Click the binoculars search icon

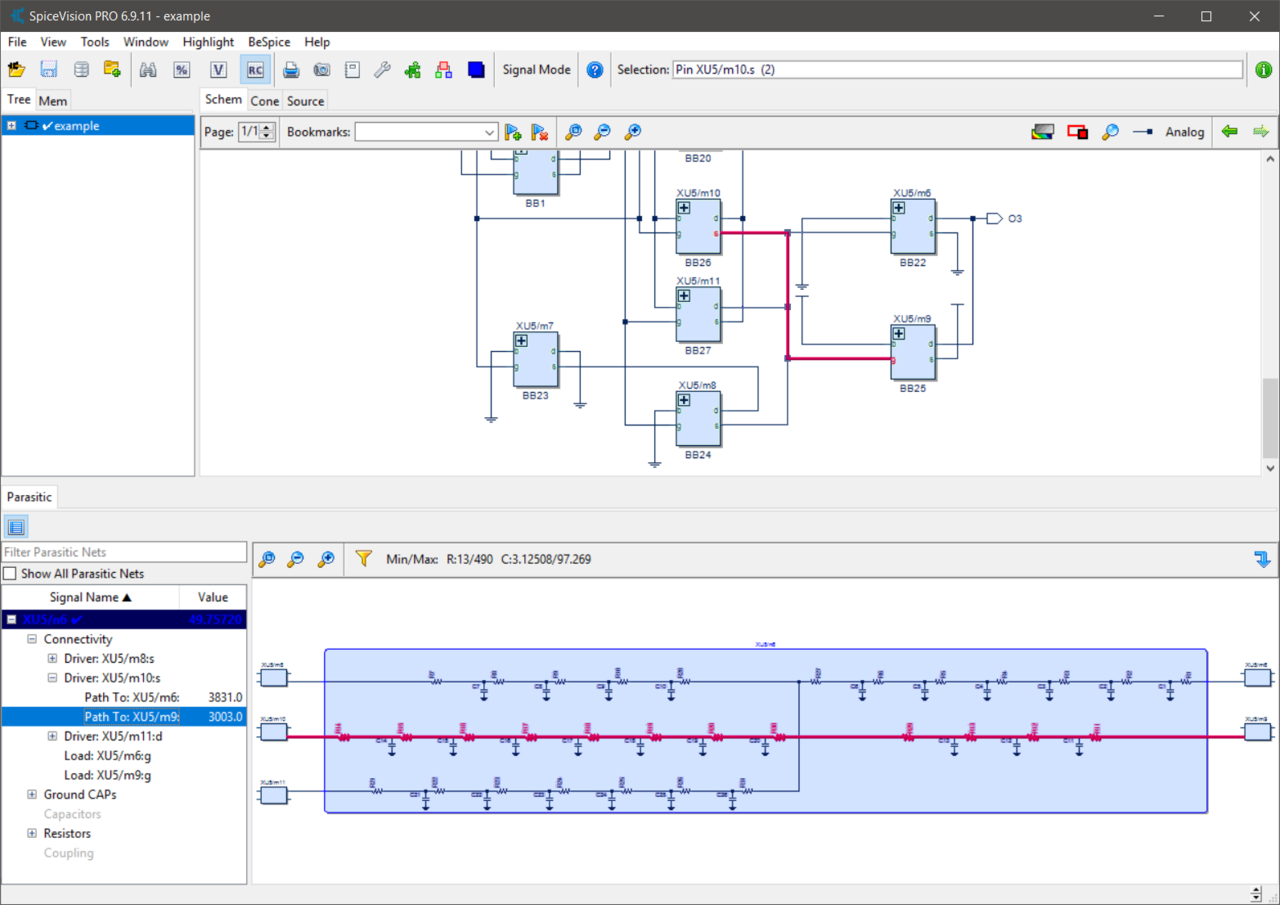148,70
